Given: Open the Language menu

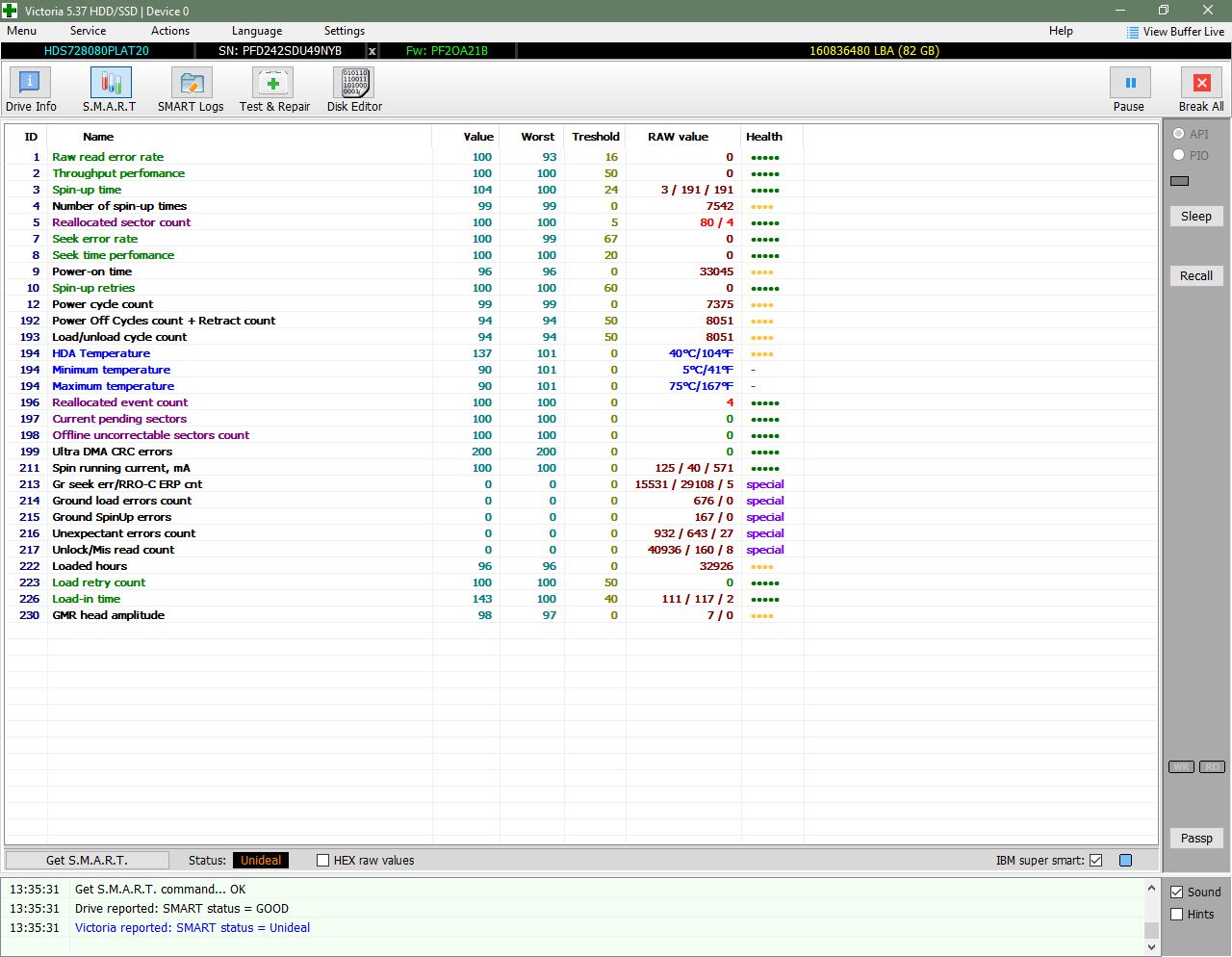Looking at the screenshot, I should point(257,31).
